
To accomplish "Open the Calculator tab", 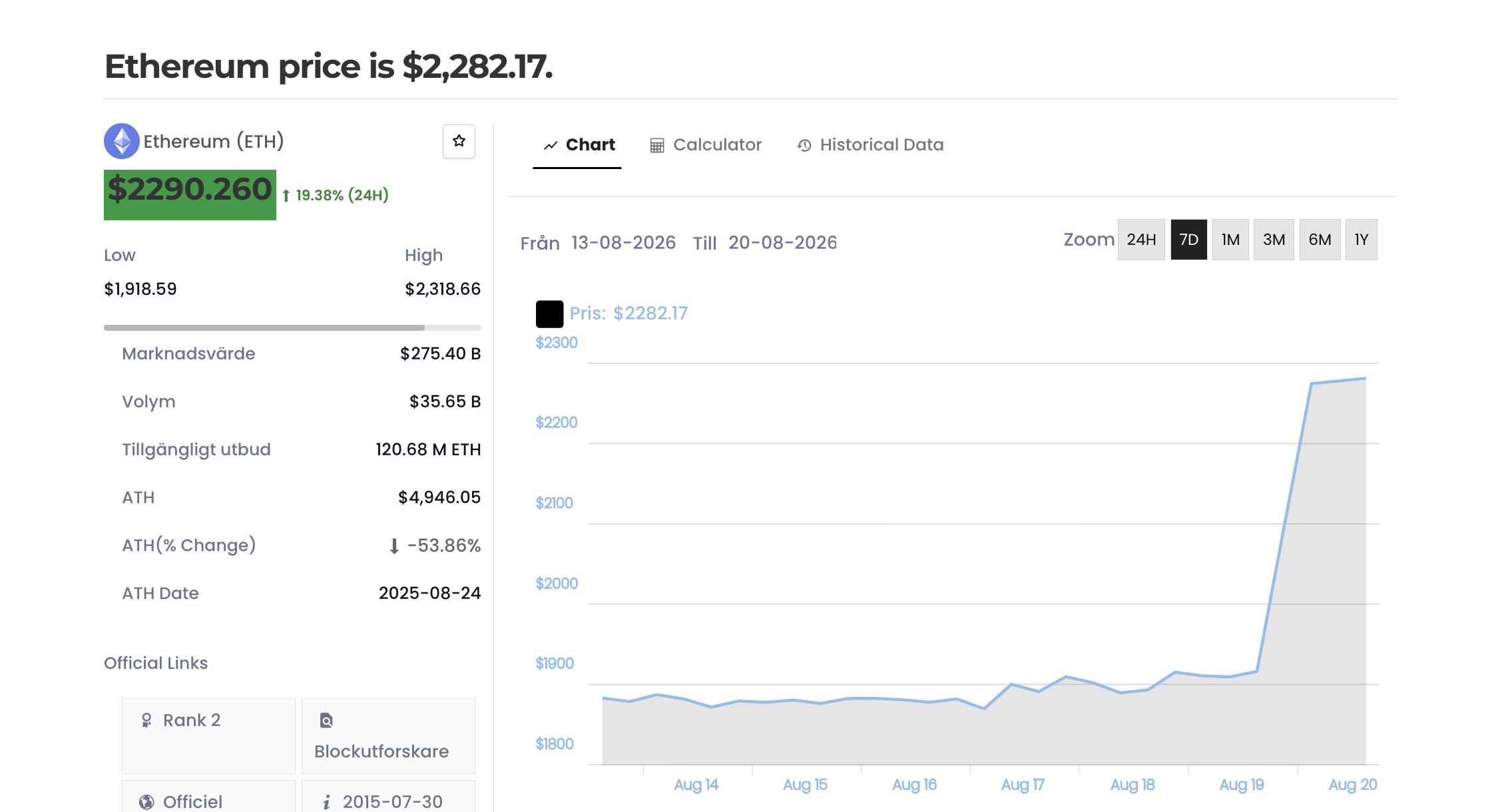I will click(x=706, y=145).
